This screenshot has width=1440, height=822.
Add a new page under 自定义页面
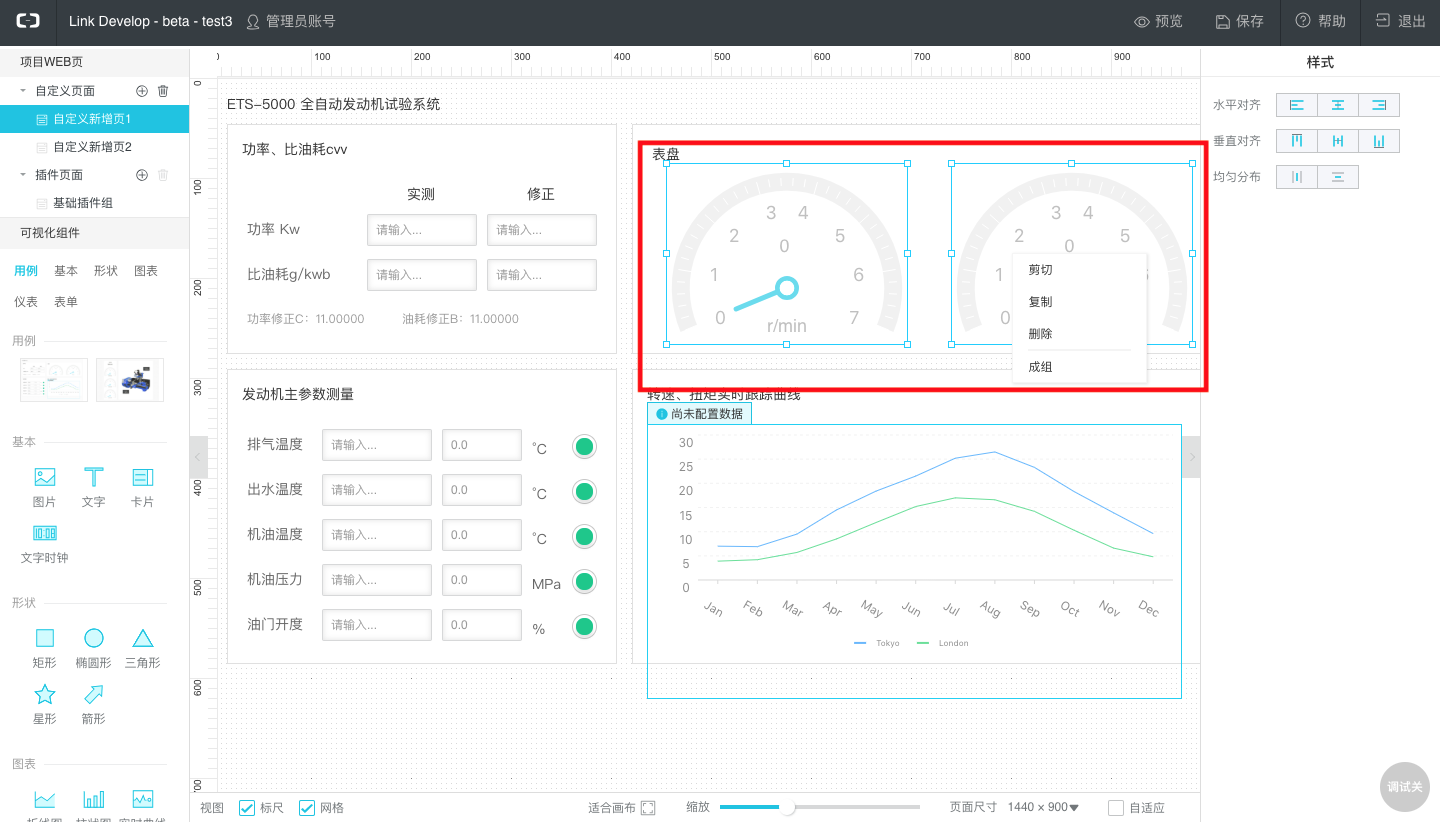click(142, 91)
